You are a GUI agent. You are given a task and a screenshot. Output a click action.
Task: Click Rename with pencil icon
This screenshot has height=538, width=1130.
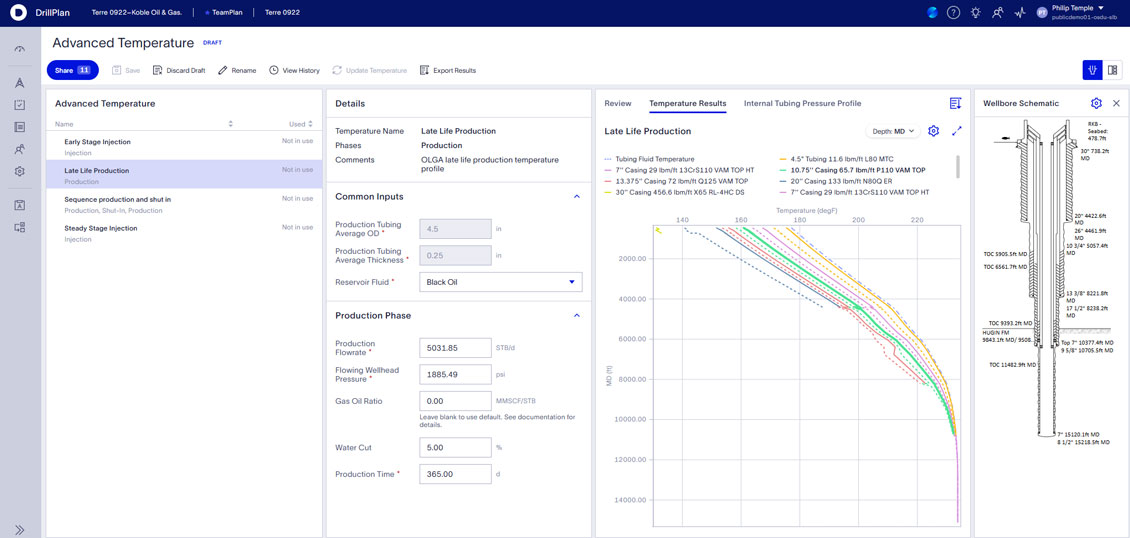(x=237, y=71)
